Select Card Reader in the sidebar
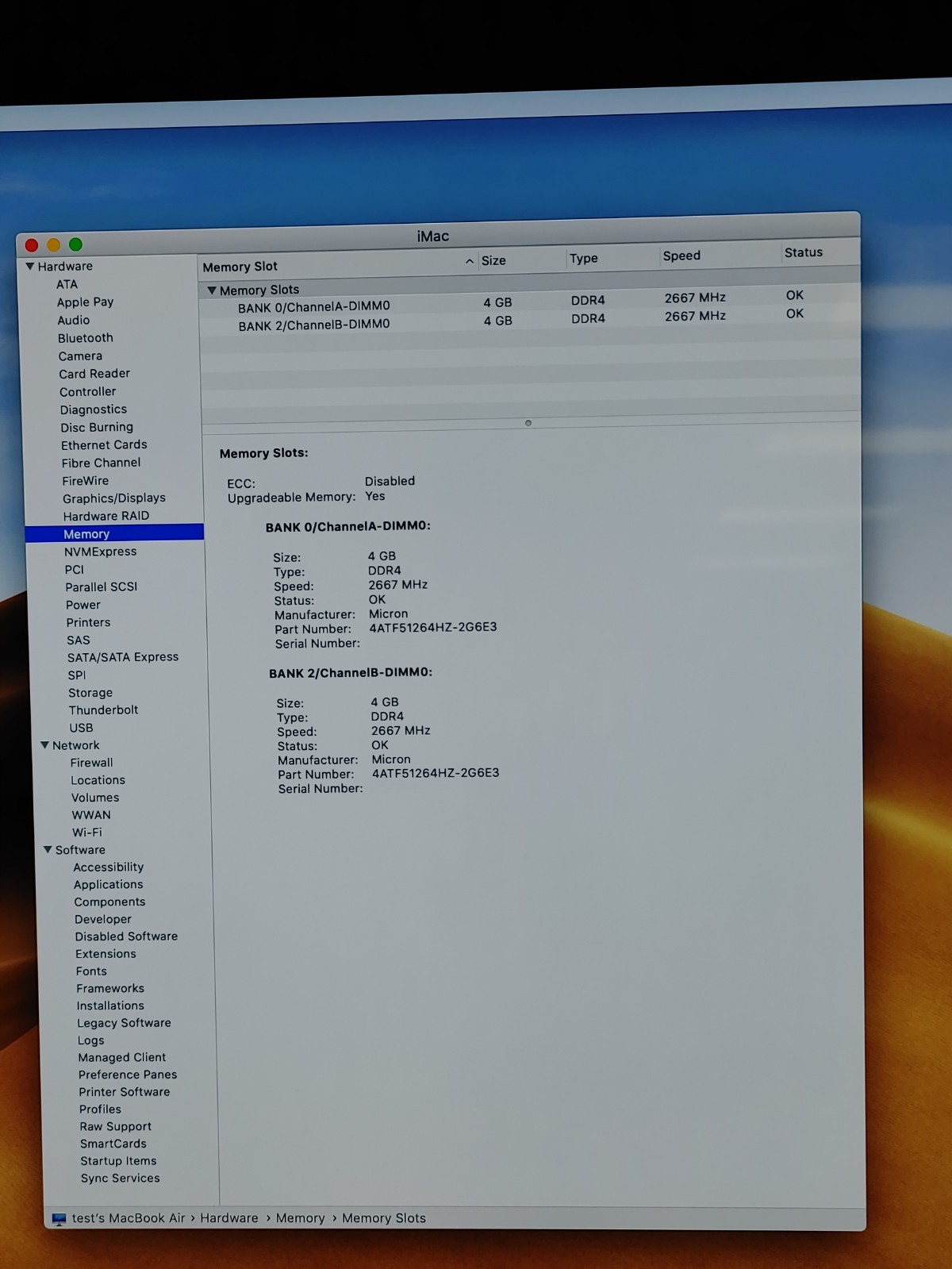Screen dimensions: 952x1269 (94, 374)
